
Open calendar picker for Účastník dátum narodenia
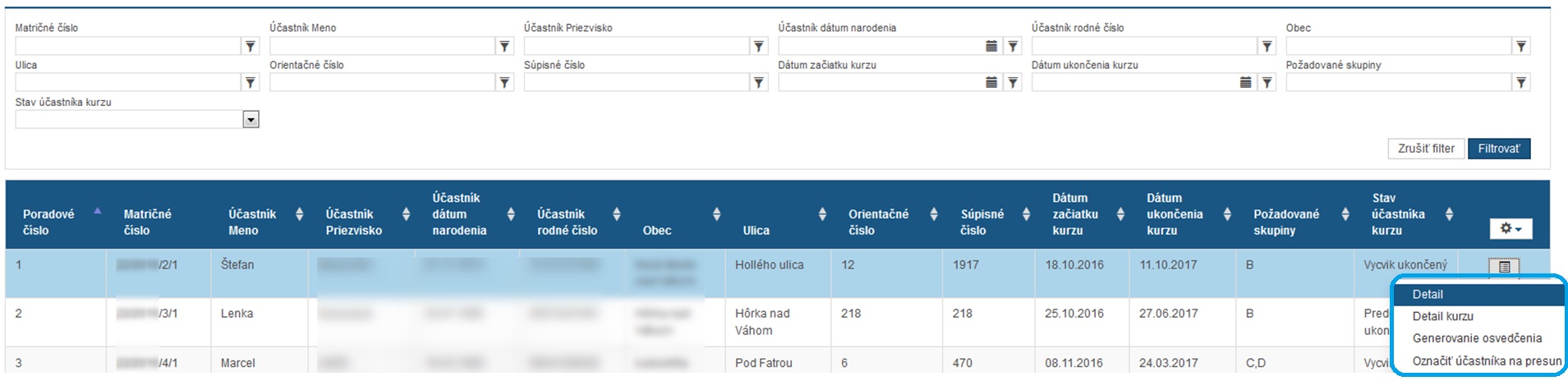[991, 47]
